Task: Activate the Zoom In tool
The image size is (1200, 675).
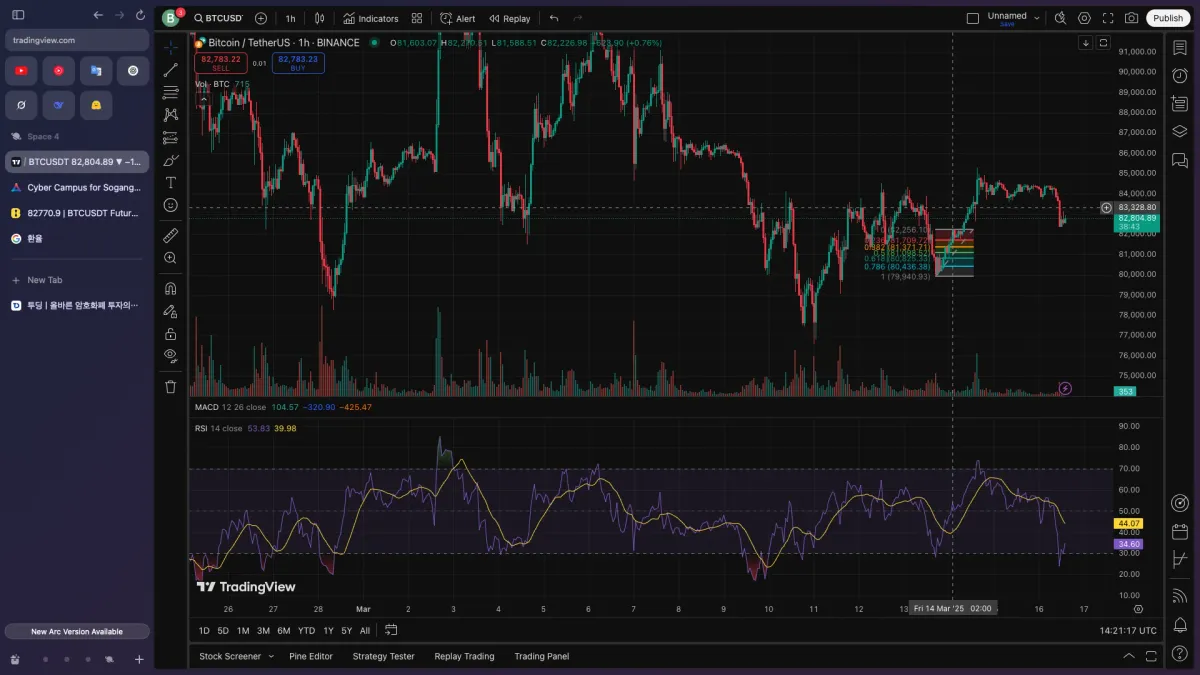Action: click(171, 259)
